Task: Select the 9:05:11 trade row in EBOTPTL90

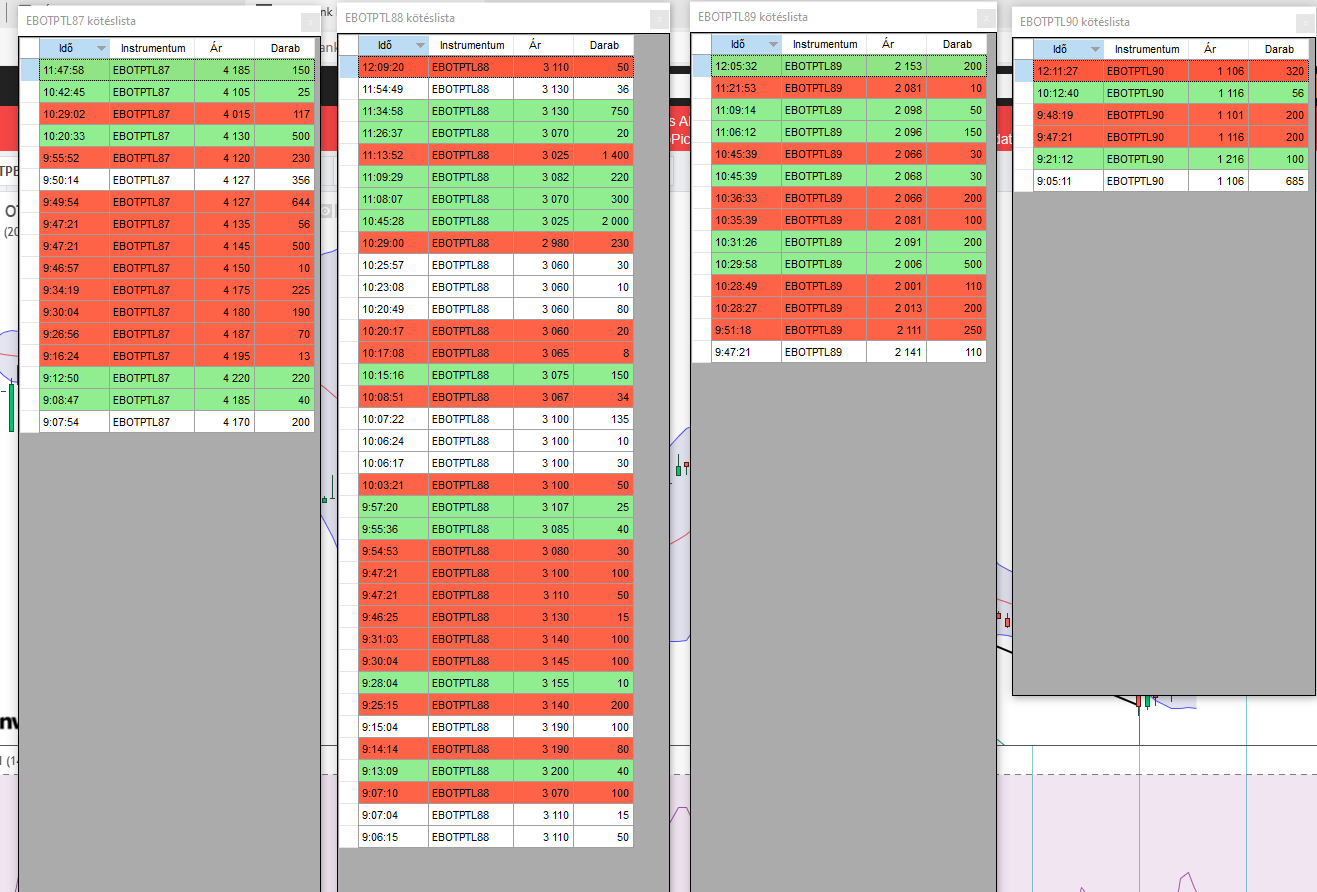Action: (x=1170, y=181)
